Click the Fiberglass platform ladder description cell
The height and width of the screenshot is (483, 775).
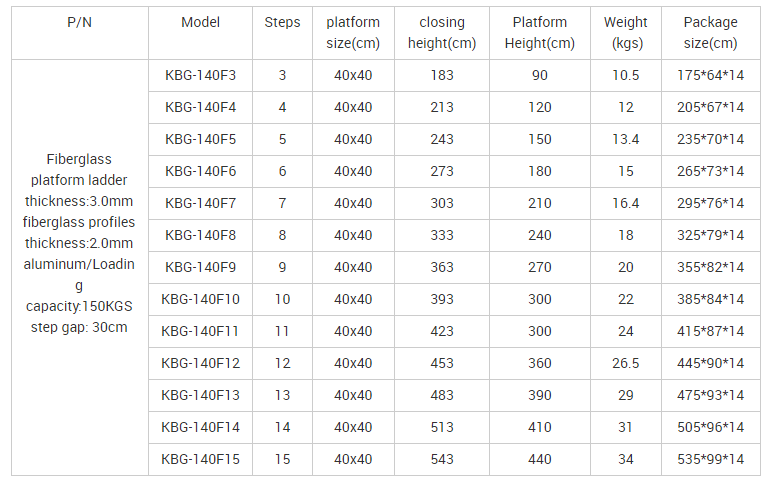[79, 243]
